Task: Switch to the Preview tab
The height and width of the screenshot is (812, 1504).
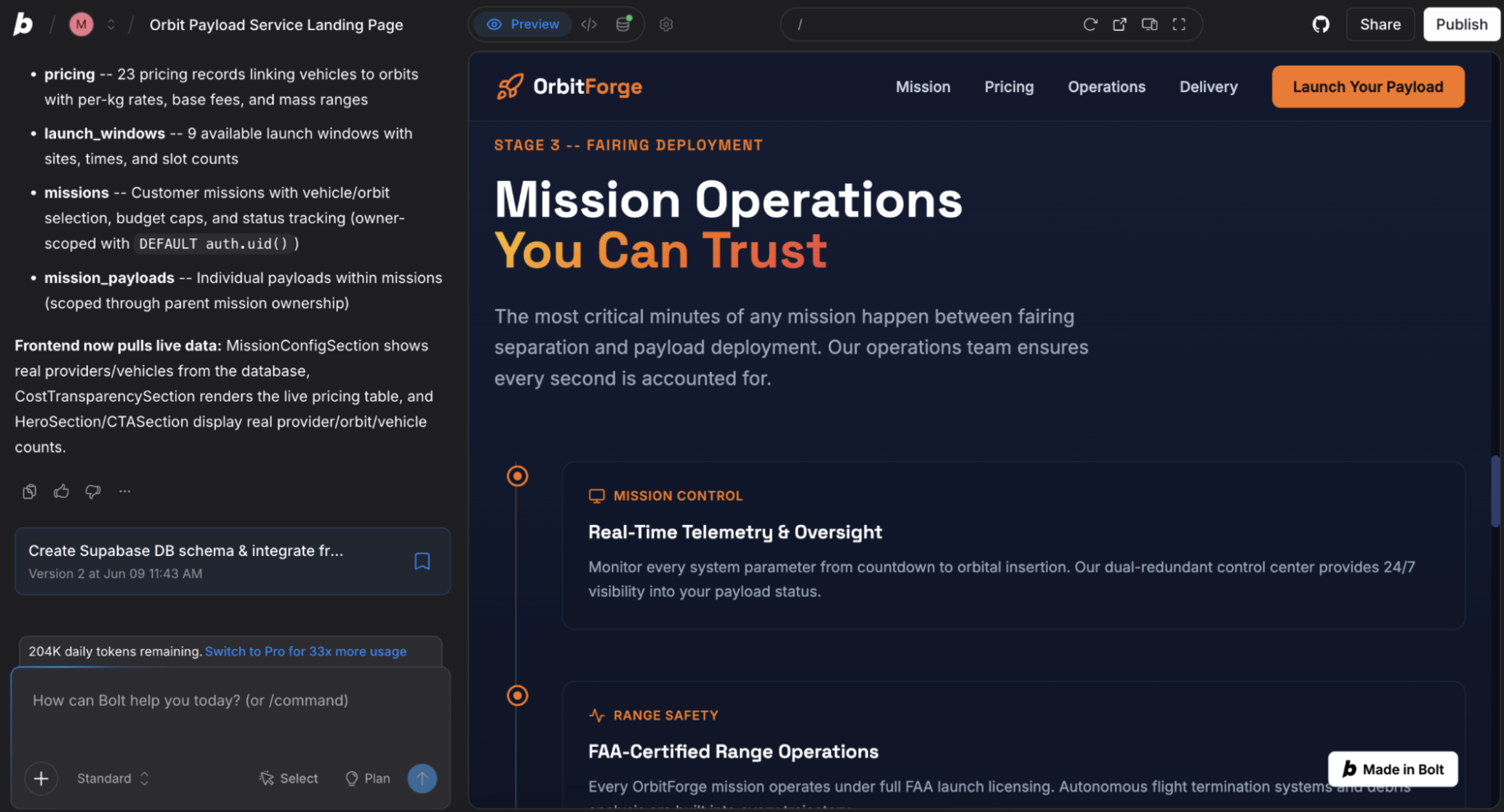Action: [x=522, y=24]
